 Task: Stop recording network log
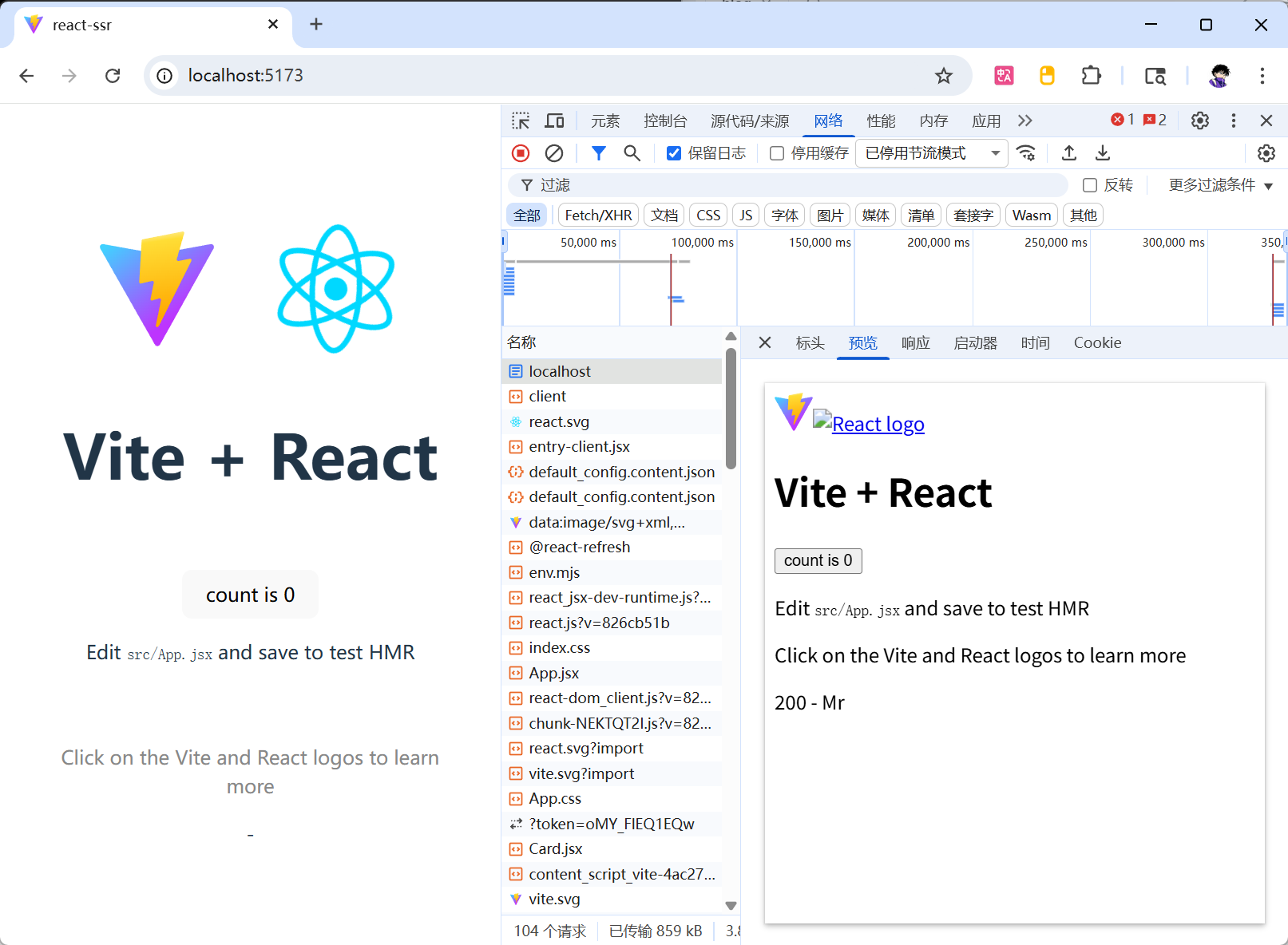[521, 153]
